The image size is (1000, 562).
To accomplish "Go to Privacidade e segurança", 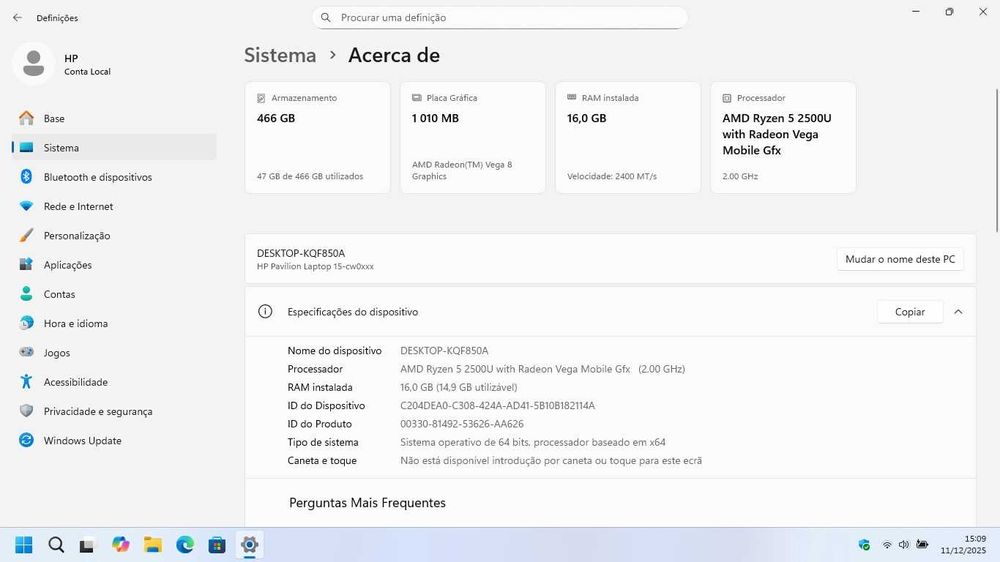I will coord(114,411).
